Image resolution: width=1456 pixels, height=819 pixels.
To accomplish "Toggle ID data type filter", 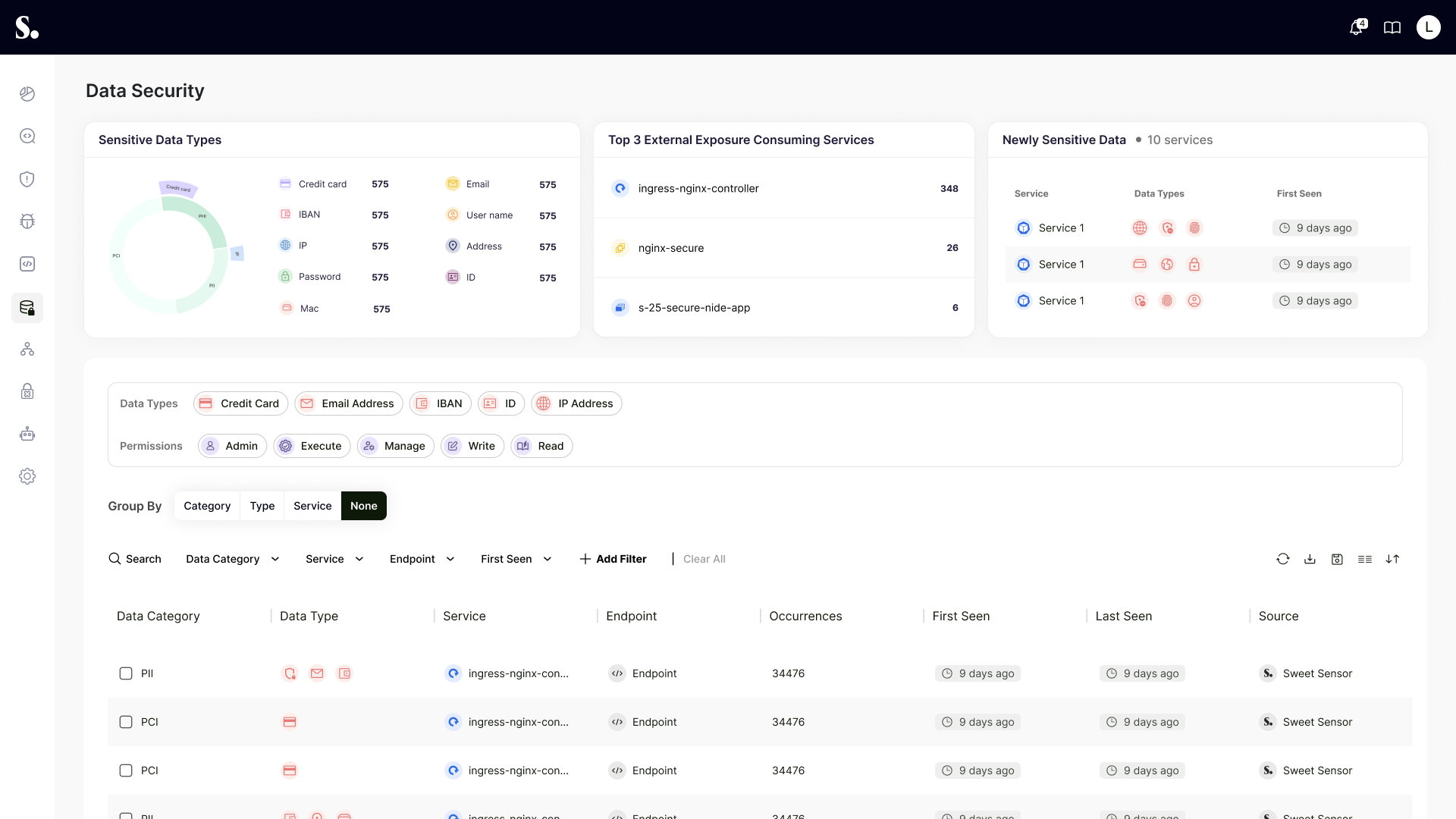I will click(501, 403).
